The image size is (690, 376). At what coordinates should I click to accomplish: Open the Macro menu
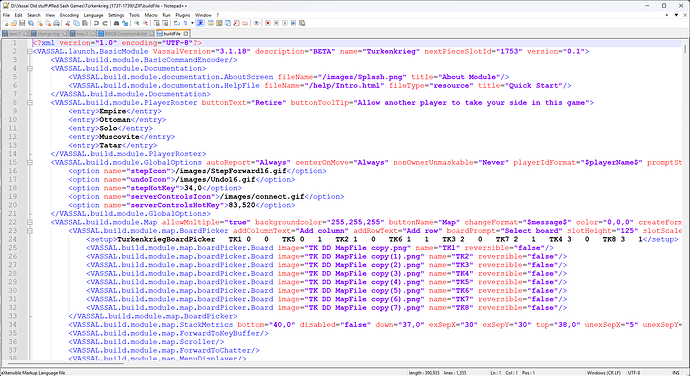(150, 15)
